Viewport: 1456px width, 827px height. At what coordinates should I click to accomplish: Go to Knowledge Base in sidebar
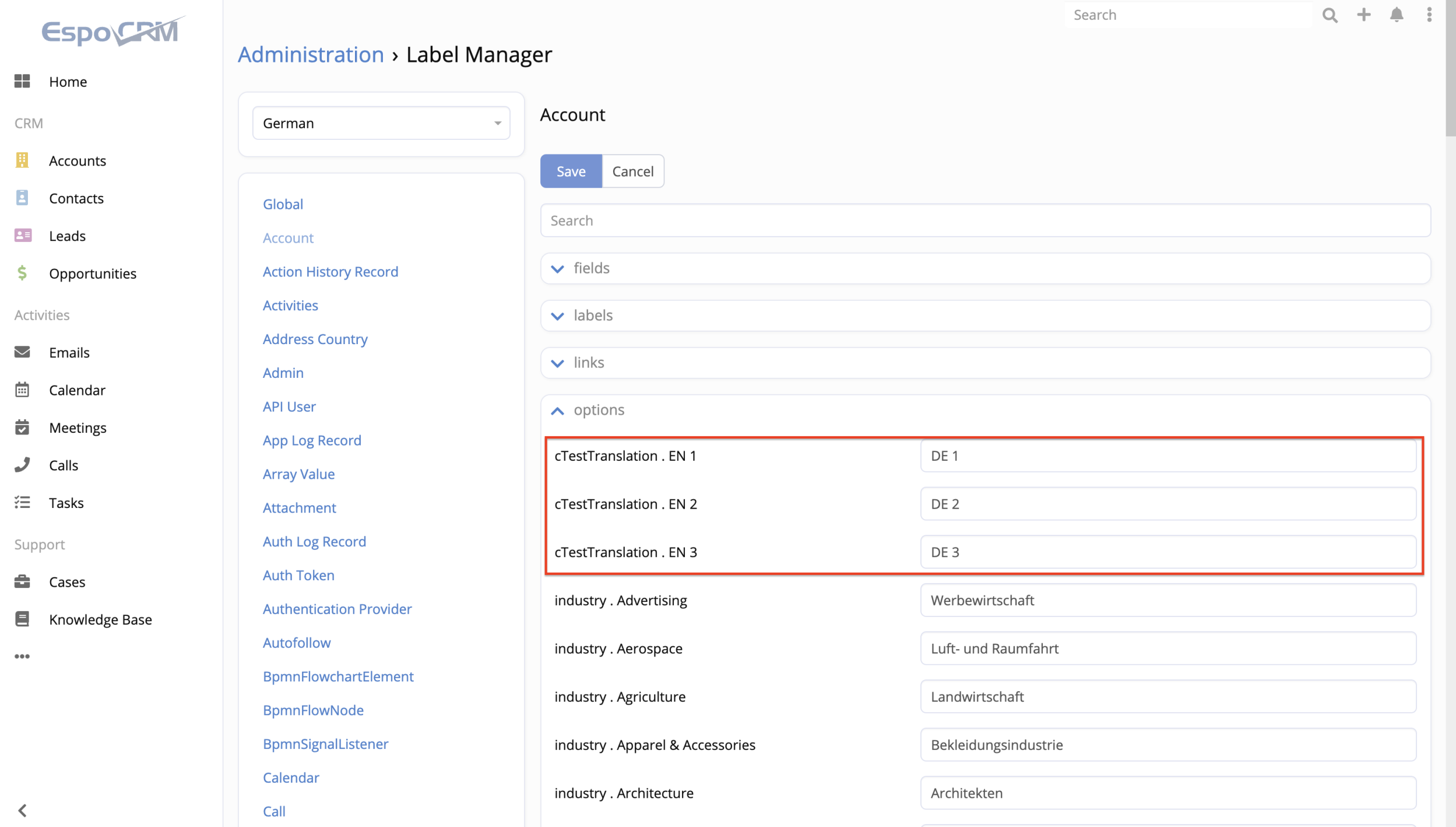[100, 619]
